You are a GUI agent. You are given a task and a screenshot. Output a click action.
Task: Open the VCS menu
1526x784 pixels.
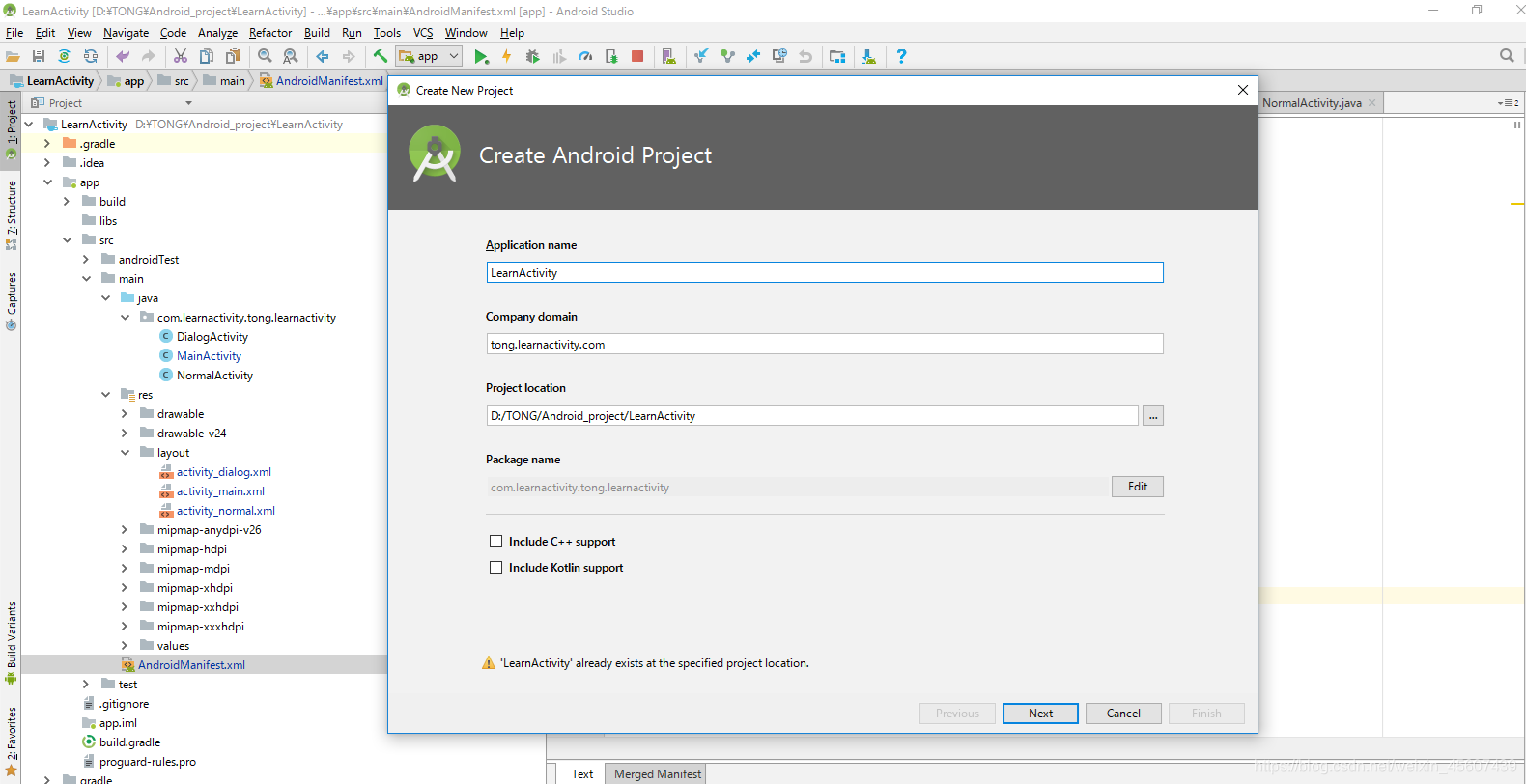pyautogui.click(x=423, y=33)
